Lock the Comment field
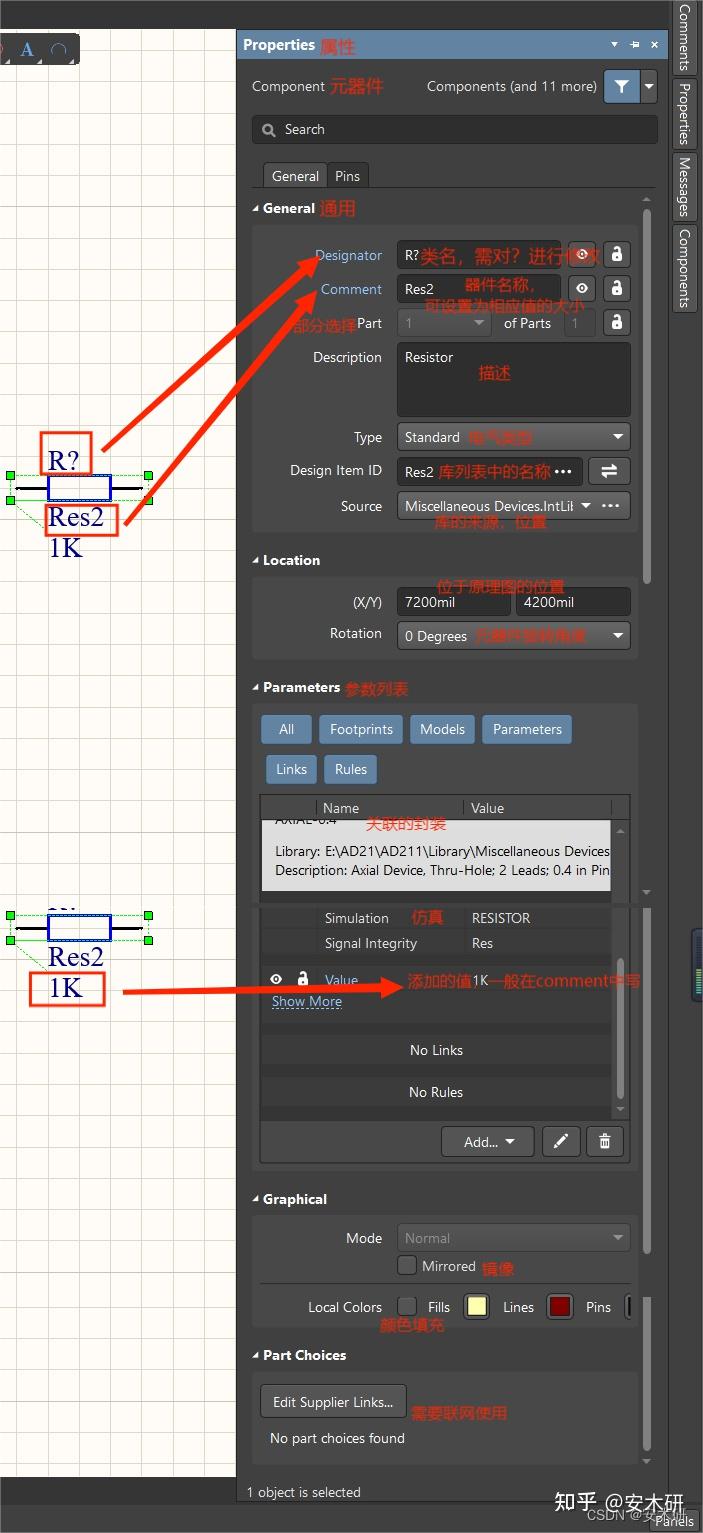 [617, 289]
